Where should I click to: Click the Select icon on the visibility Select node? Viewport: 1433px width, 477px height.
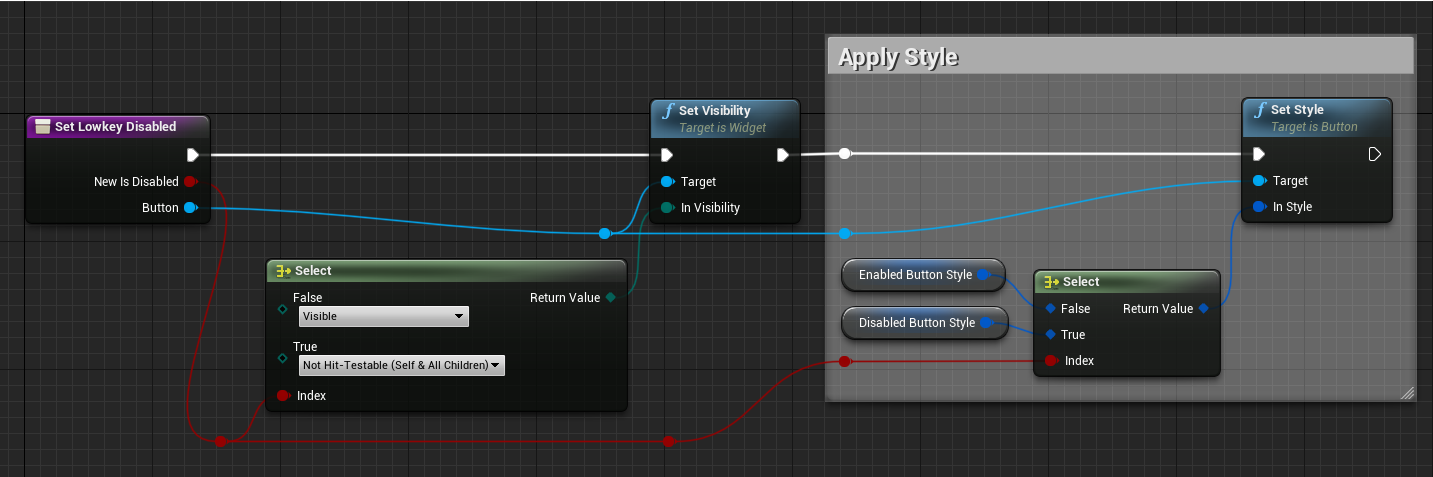[283, 271]
